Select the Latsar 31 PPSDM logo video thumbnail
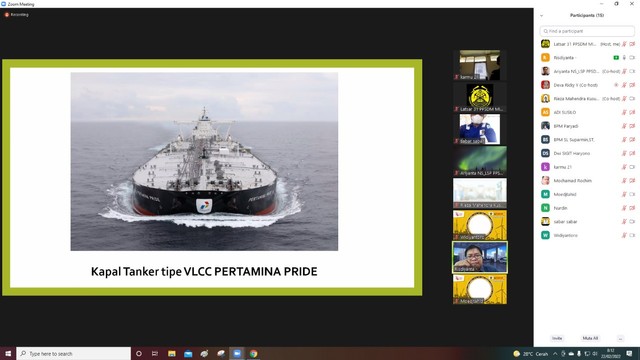Image resolution: width=640 pixels, height=360 pixels. [480, 97]
